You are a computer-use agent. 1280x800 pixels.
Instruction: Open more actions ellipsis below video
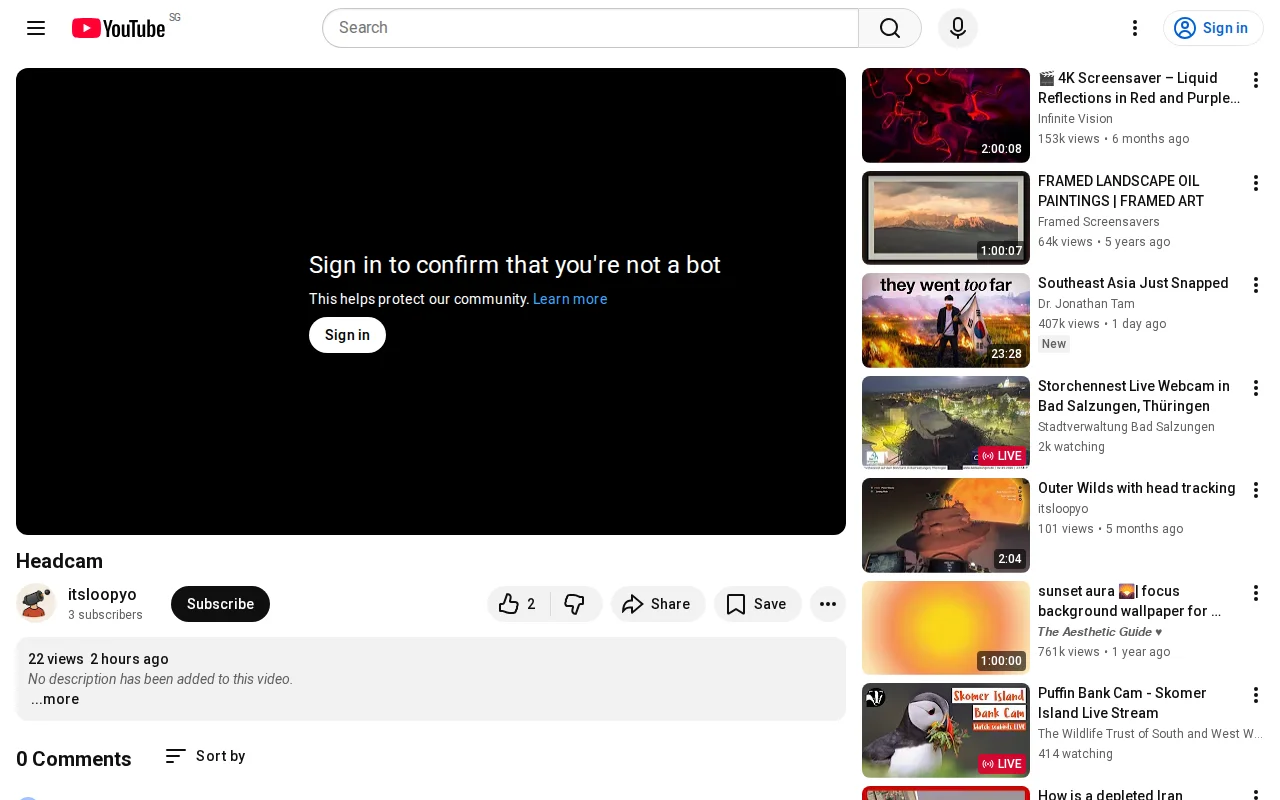point(828,604)
